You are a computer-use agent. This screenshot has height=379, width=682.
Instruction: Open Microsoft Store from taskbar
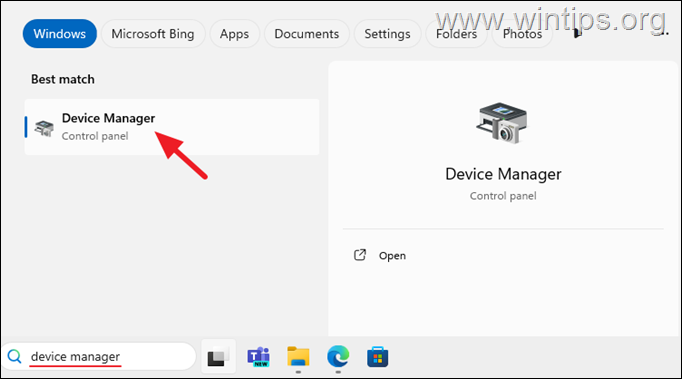378,357
